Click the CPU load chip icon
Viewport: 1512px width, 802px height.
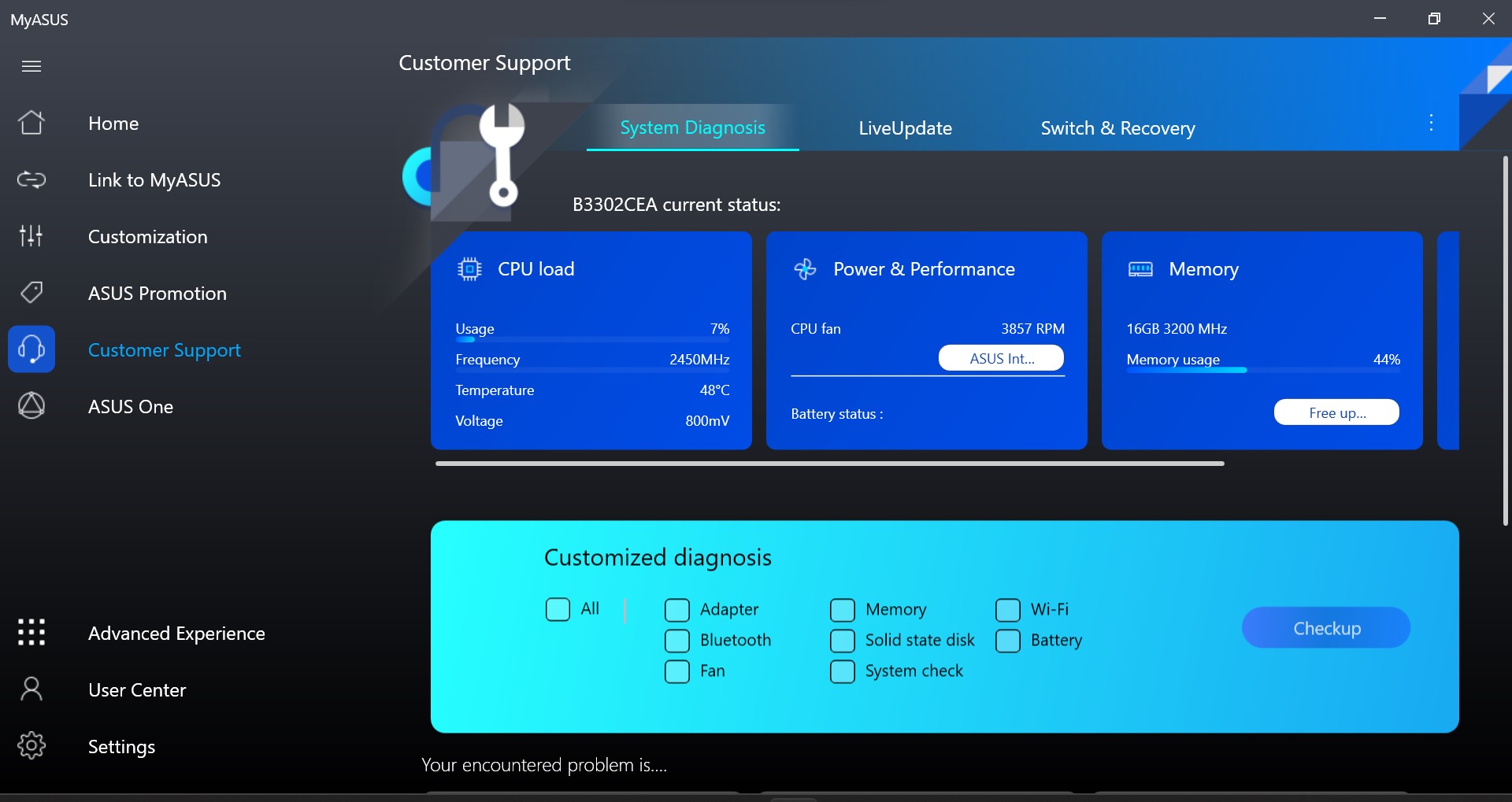coord(469,269)
